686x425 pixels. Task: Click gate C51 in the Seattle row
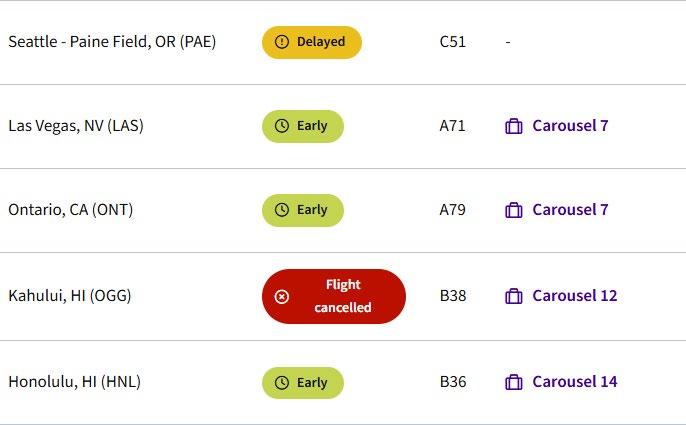[x=453, y=42]
